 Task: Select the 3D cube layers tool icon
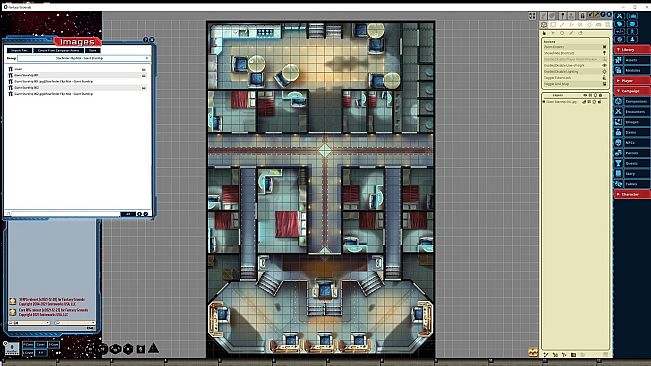tap(544, 25)
